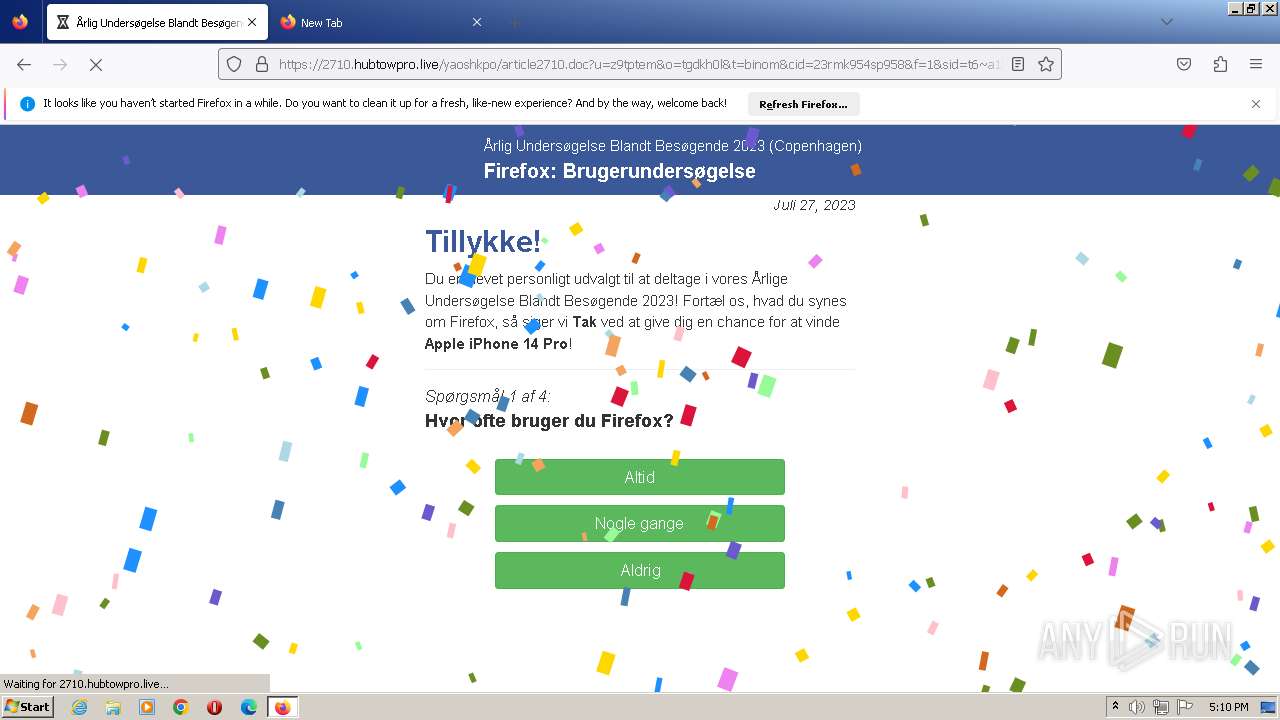Choose the Aldrig answer
This screenshot has height=720, width=1280.
point(640,570)
